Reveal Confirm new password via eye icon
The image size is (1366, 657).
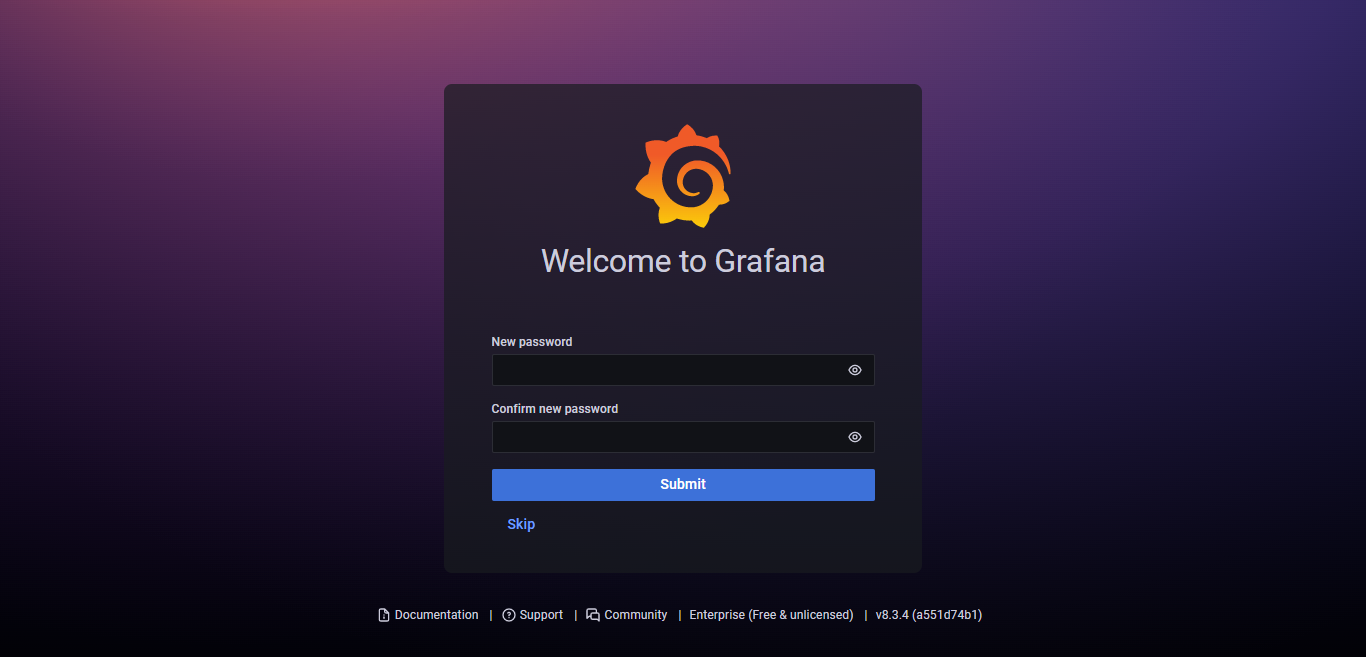pyautogui.click(x=855, y=437)
